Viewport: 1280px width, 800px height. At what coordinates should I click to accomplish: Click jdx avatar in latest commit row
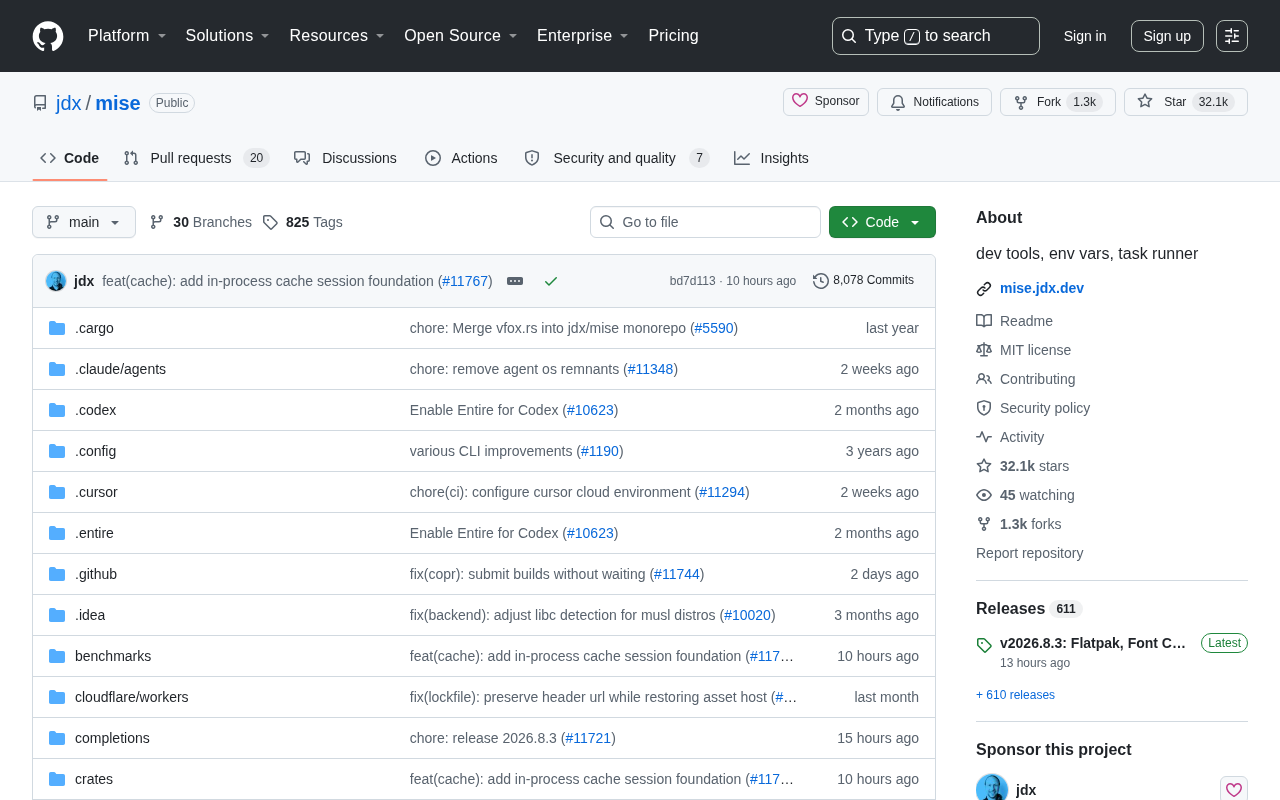(56, 281)
